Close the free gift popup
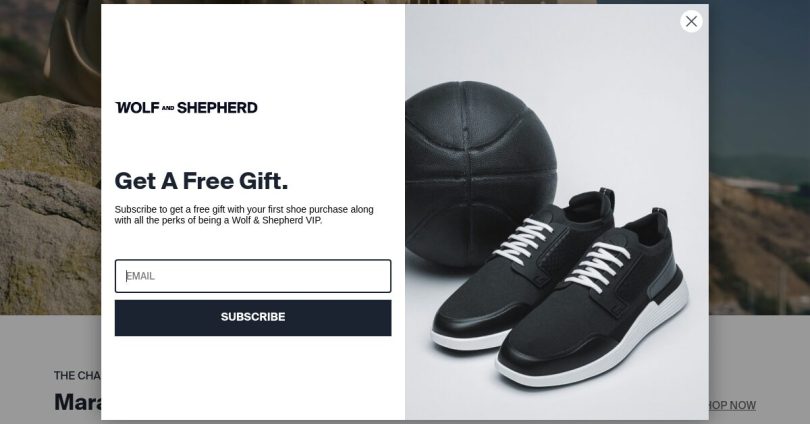Viewport: 810px width, 424px height. click(x=691, y=21)
